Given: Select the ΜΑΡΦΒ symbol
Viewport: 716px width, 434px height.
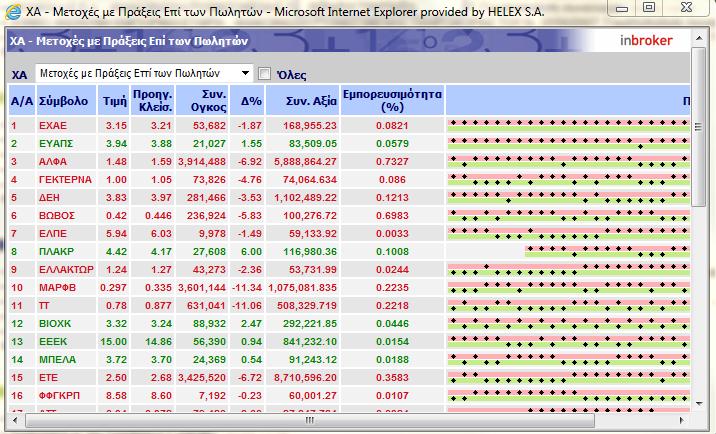Looking at the screenshot, I should click(x=58, y=287).
